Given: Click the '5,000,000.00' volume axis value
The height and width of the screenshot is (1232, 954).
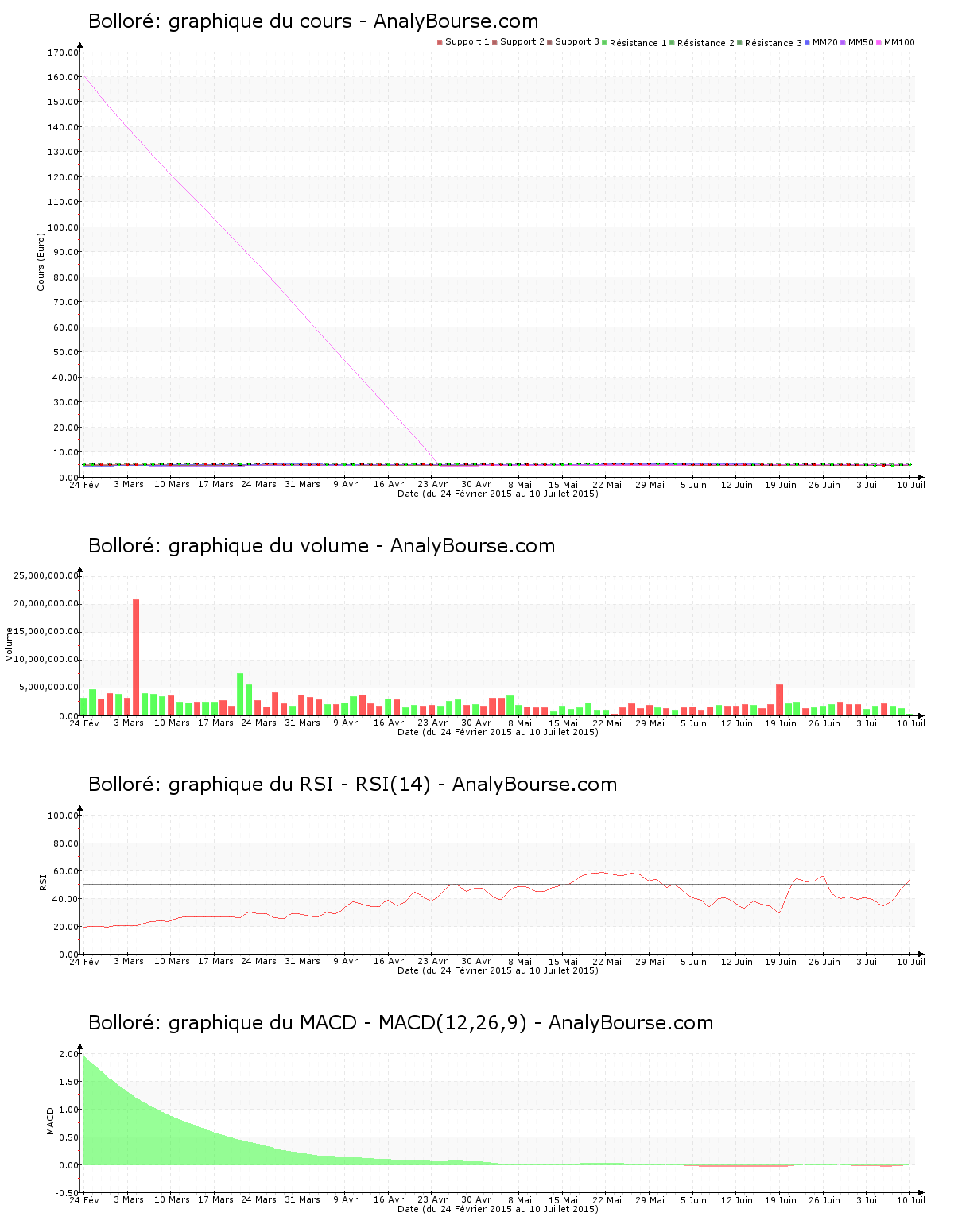Looking at the screenshot, I should coord(49,687).
